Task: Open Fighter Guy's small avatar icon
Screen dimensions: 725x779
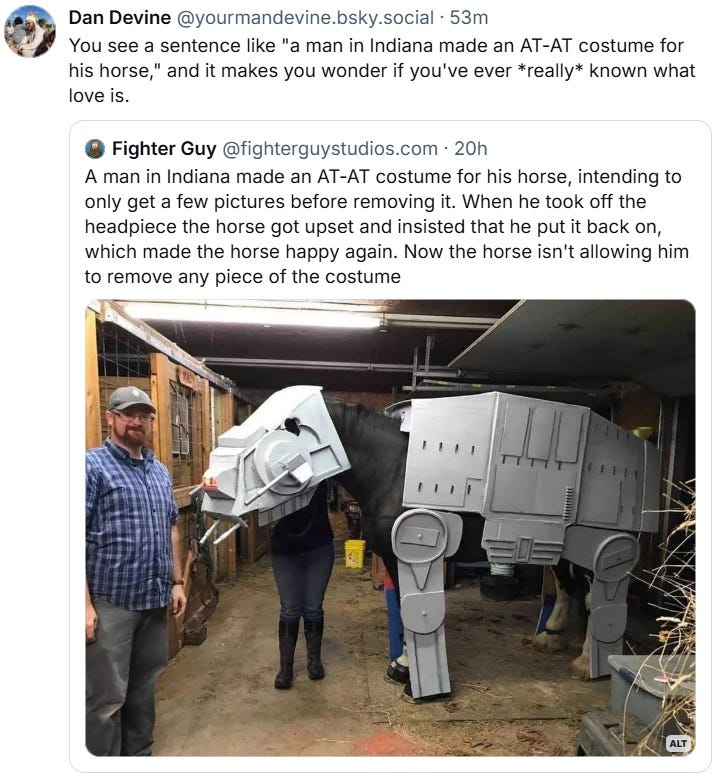Action: 95,149
